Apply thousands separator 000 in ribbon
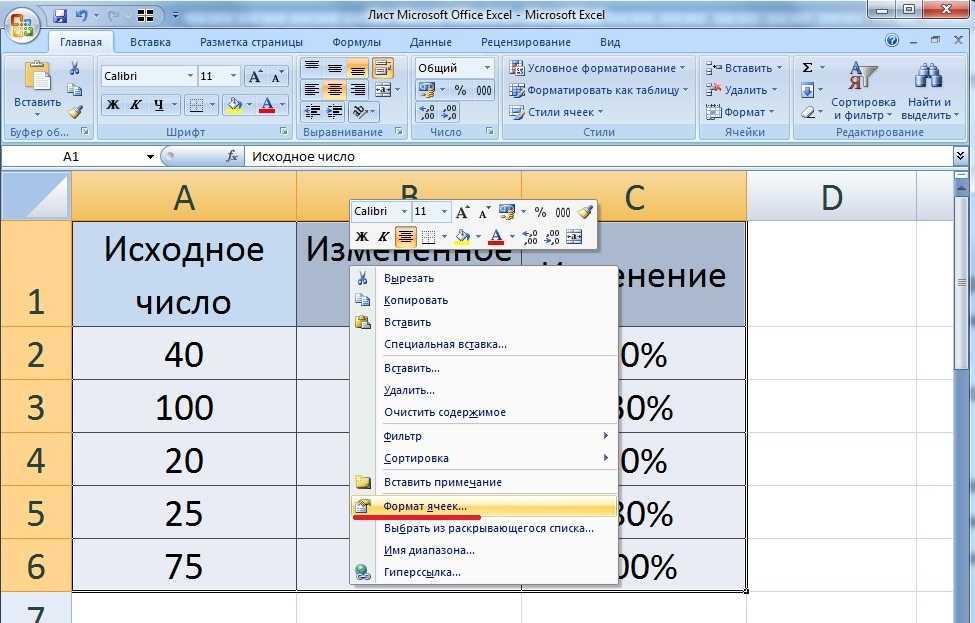This screenshot has width=975, height=623. (x=484, y=90)
